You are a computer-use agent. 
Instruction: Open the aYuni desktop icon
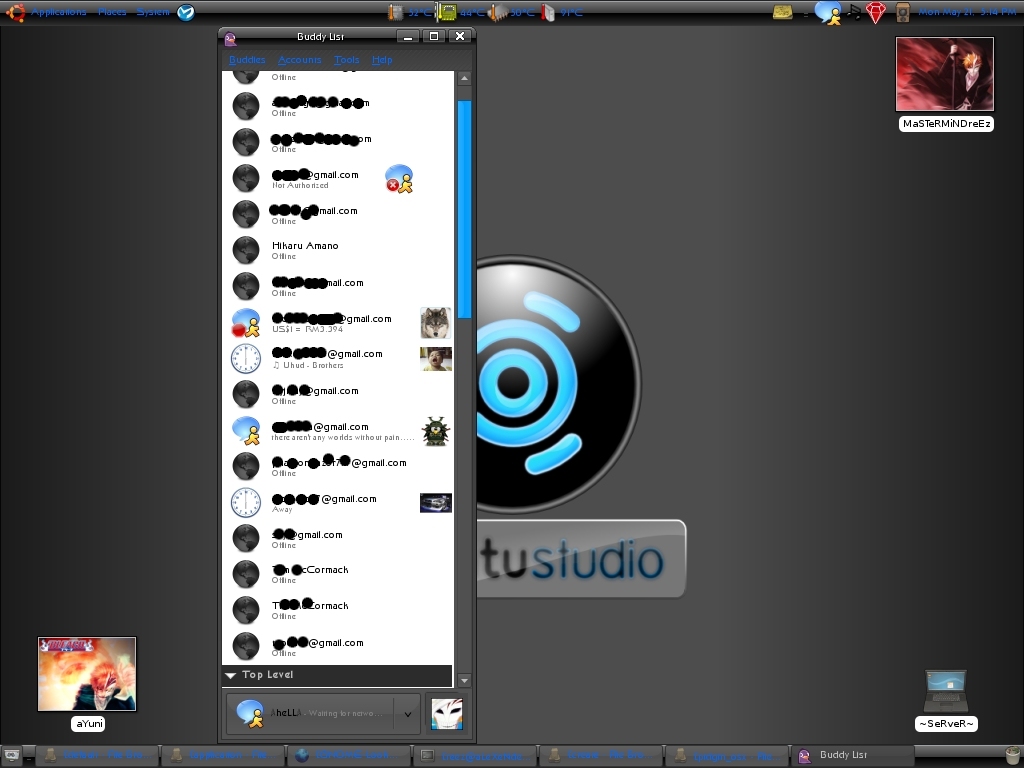87,683
